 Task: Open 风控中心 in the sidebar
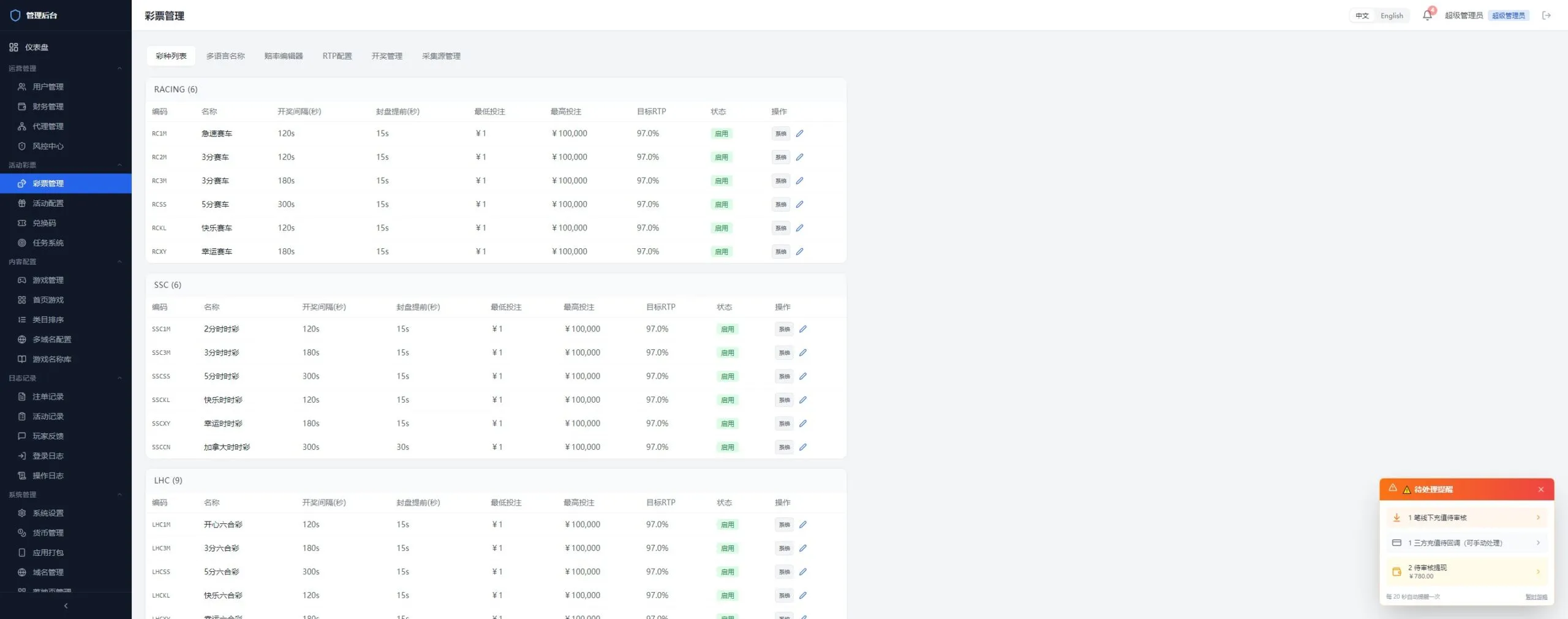click(66, 146)
